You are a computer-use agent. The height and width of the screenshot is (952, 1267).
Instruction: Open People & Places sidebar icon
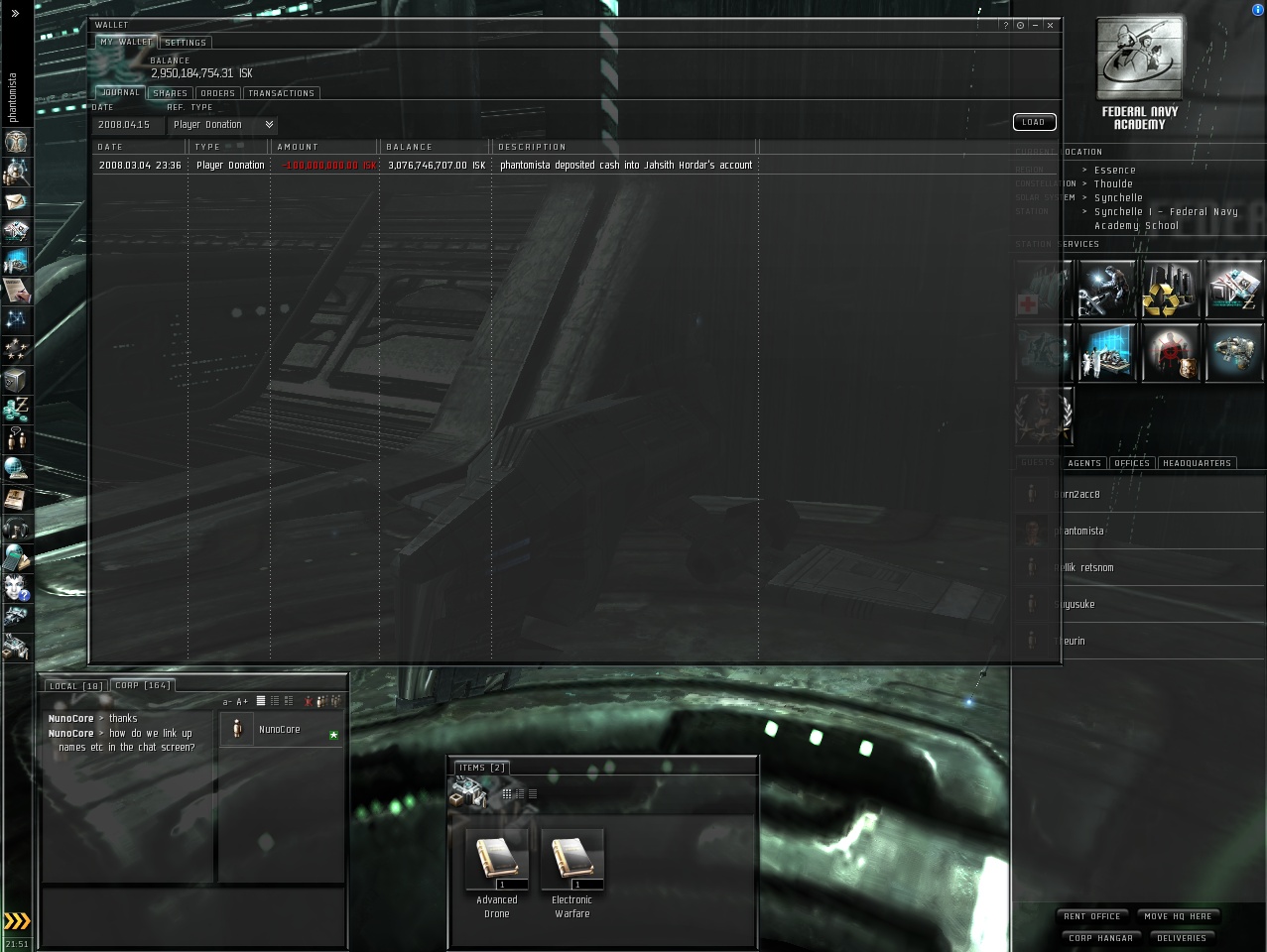(17, 172)
